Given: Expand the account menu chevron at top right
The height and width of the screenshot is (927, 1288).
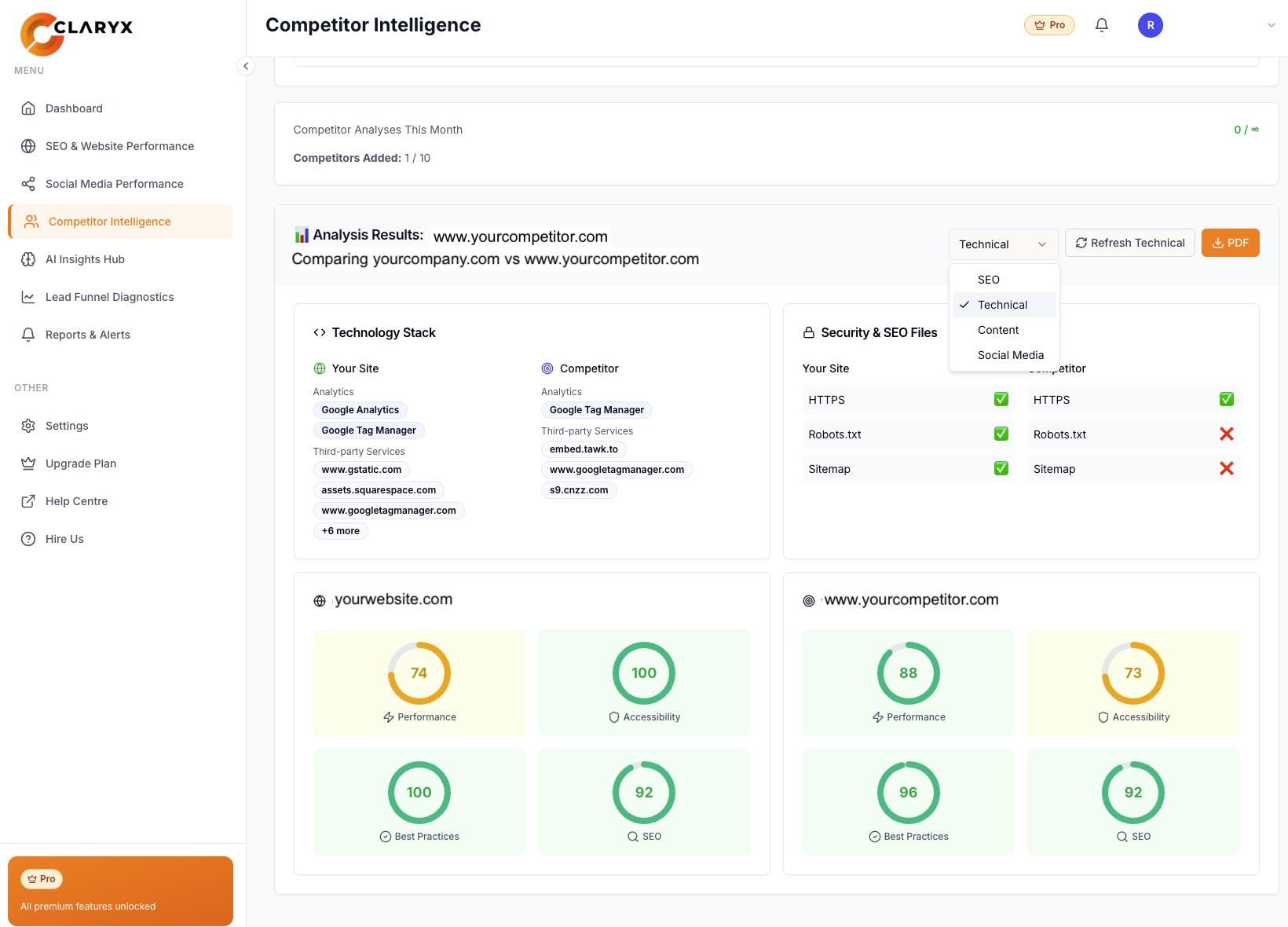Looking at the screenshot, I should click(x=1271, y=25).
